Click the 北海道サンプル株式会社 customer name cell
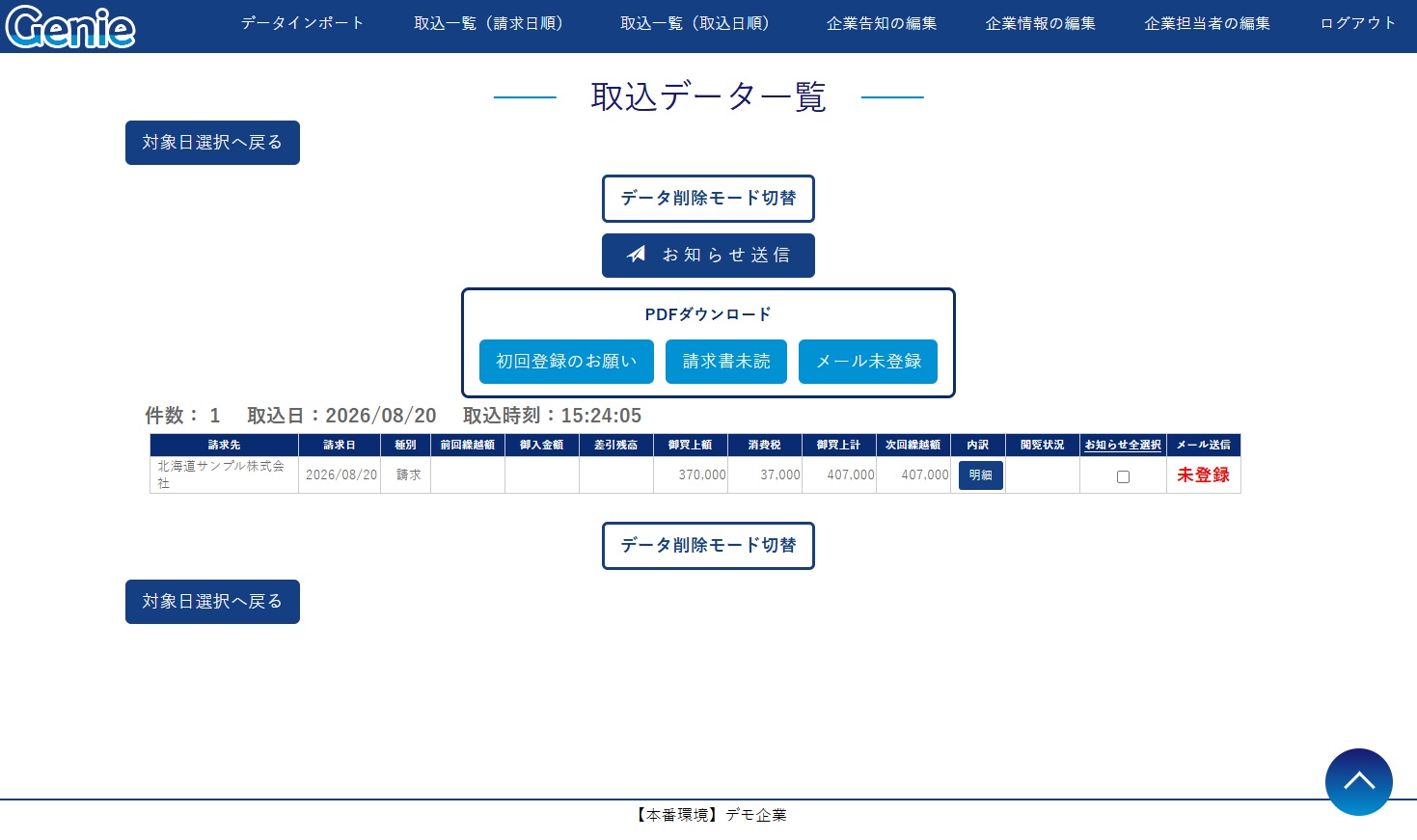This screenshot has width=1417, height=840. [x=224, y=474]
